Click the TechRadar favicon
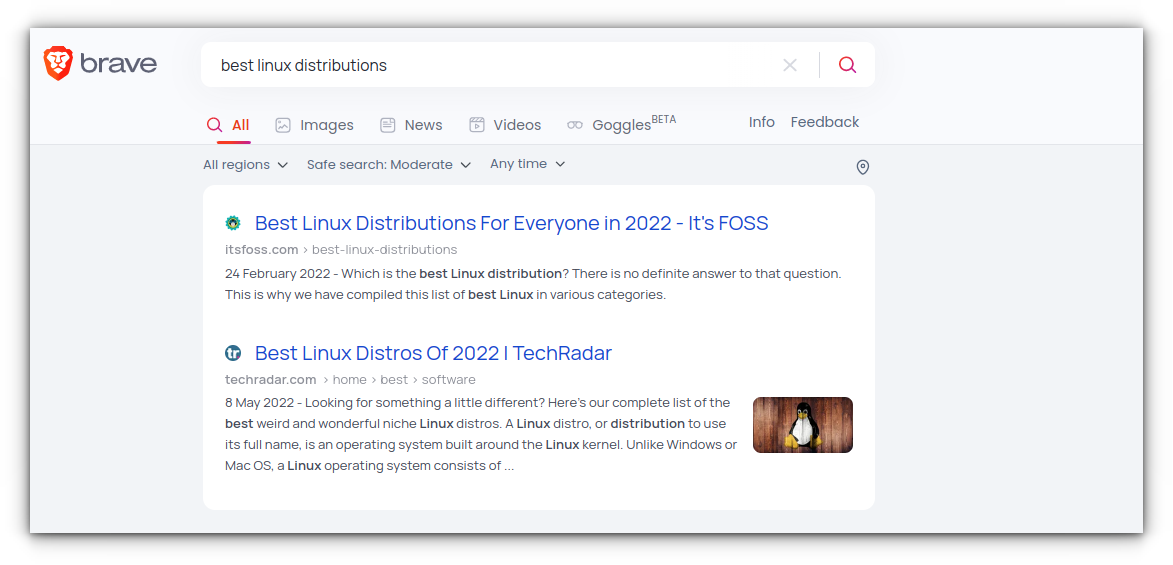This screenshot has height=565, width=1173. (233, 352)
